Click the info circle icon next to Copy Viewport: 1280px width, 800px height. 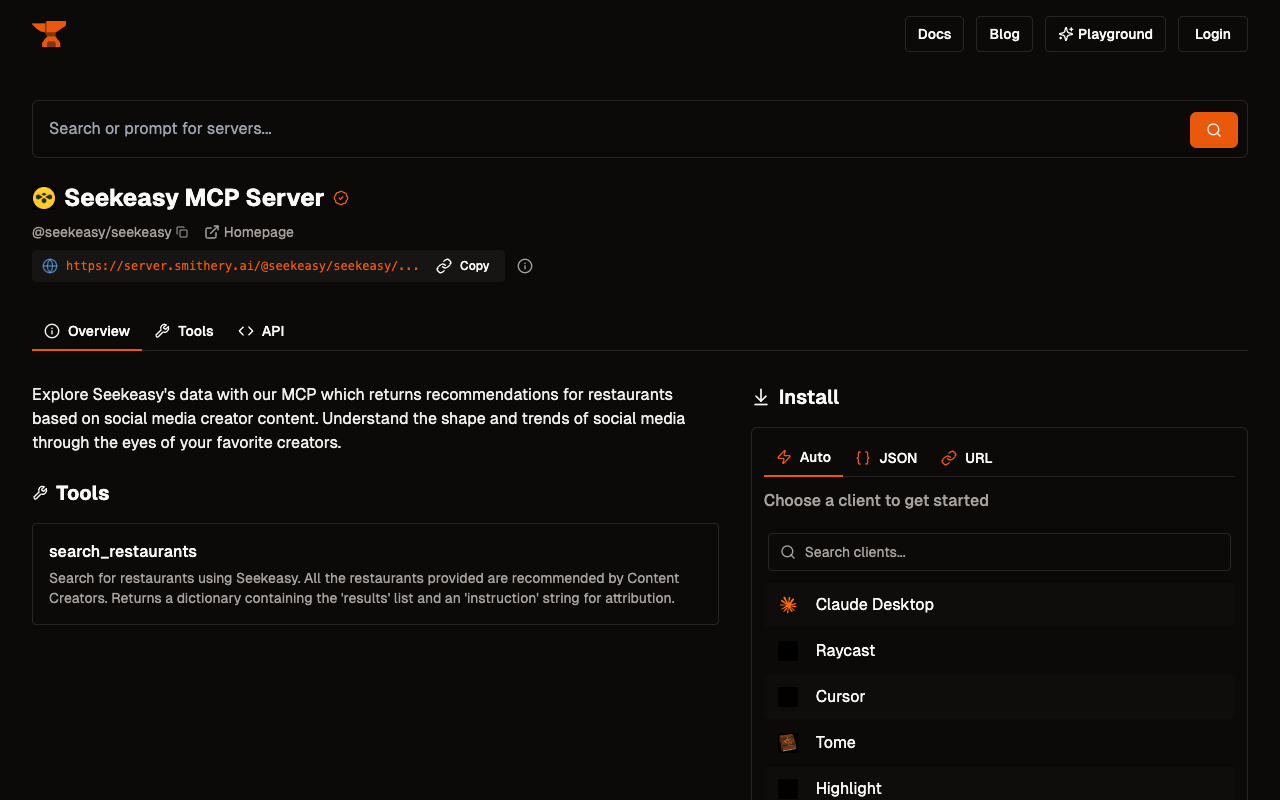pyautogui.click(x=525, y=266)
